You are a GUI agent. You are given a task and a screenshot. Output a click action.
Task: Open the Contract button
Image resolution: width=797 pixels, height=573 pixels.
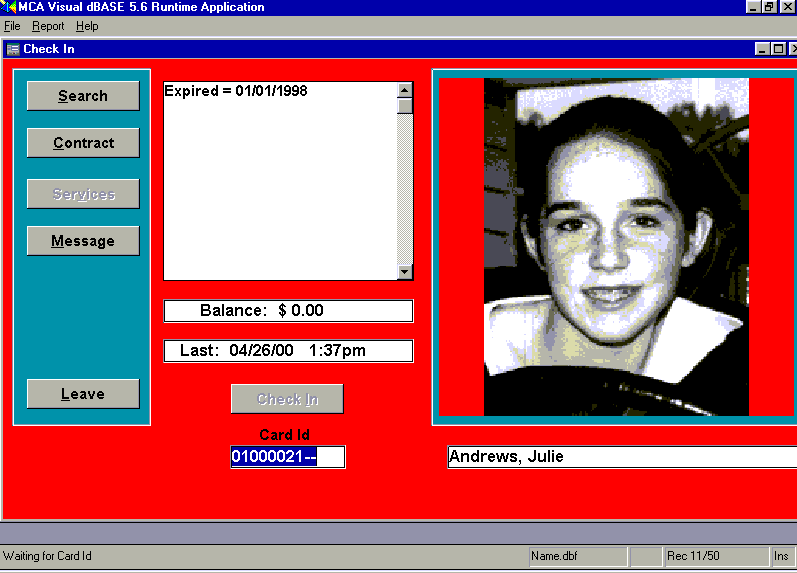coord(83,143)
